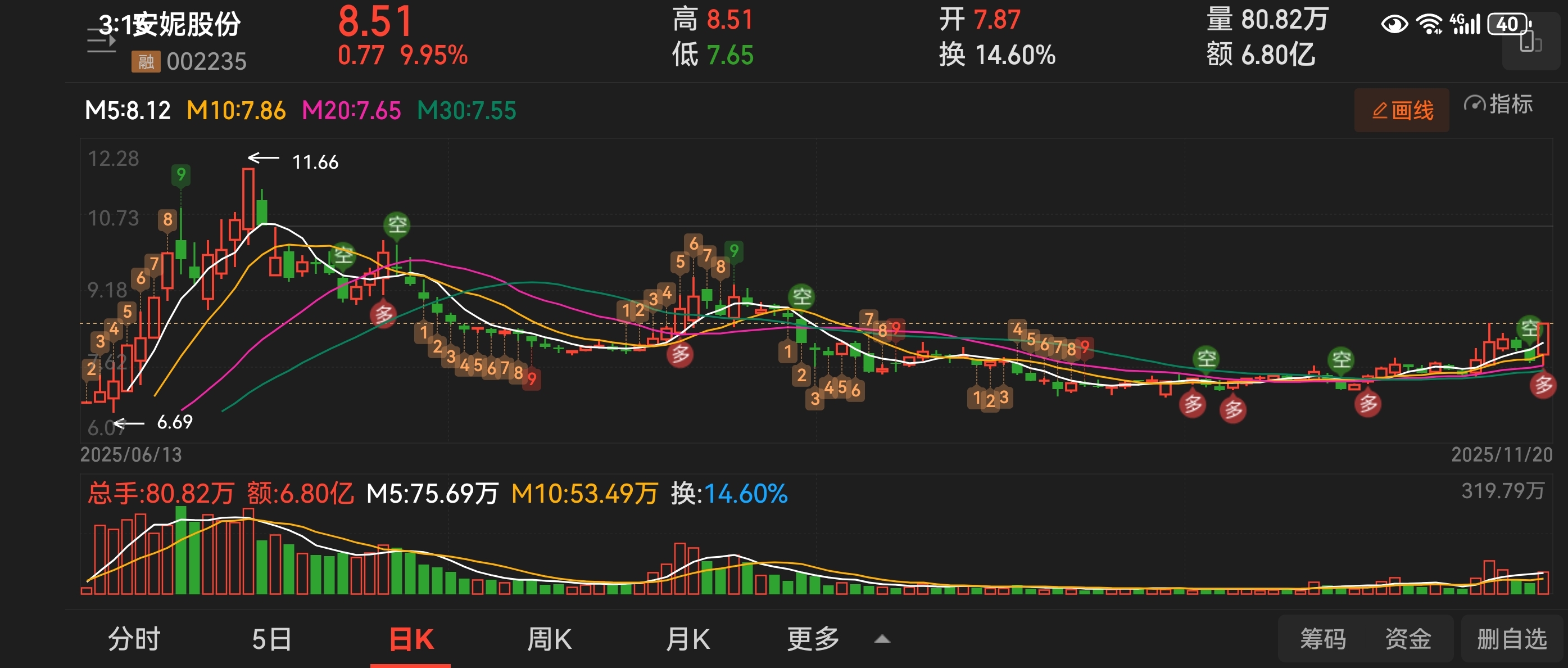Click the pink M20:7.65 moving average label
The image size is (1568, 668).
click(x=351, y=111)
